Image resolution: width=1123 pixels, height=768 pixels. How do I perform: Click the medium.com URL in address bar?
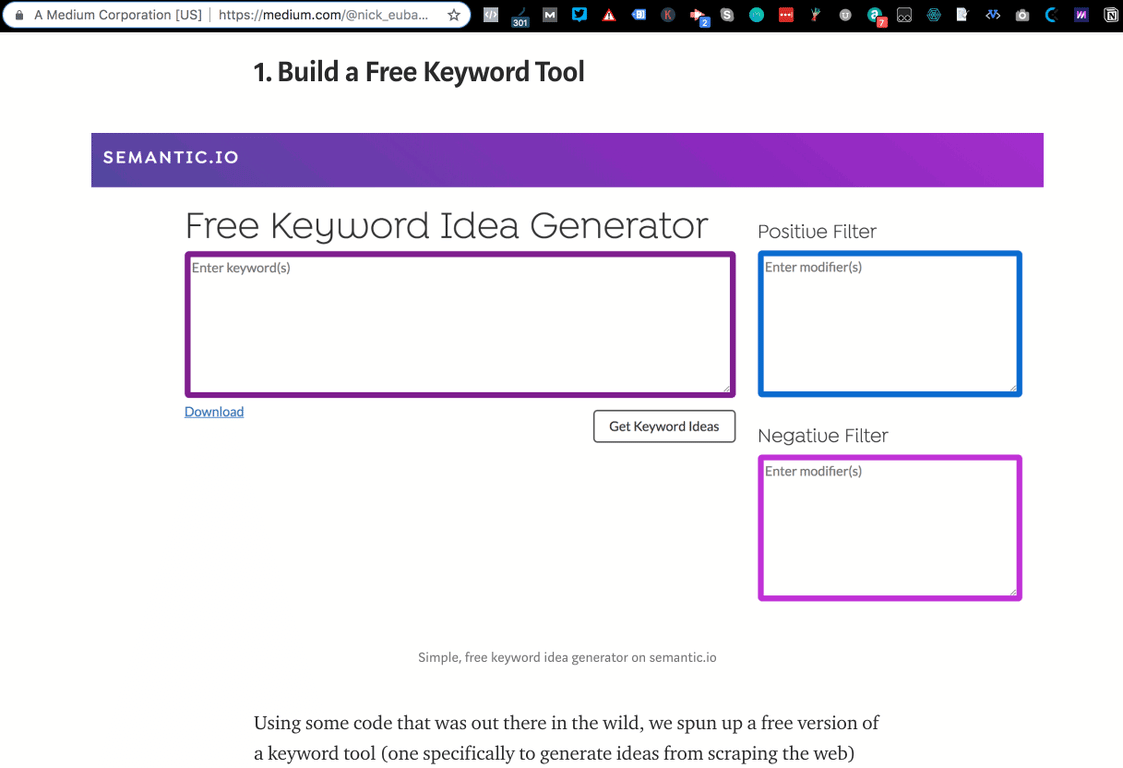323,15
